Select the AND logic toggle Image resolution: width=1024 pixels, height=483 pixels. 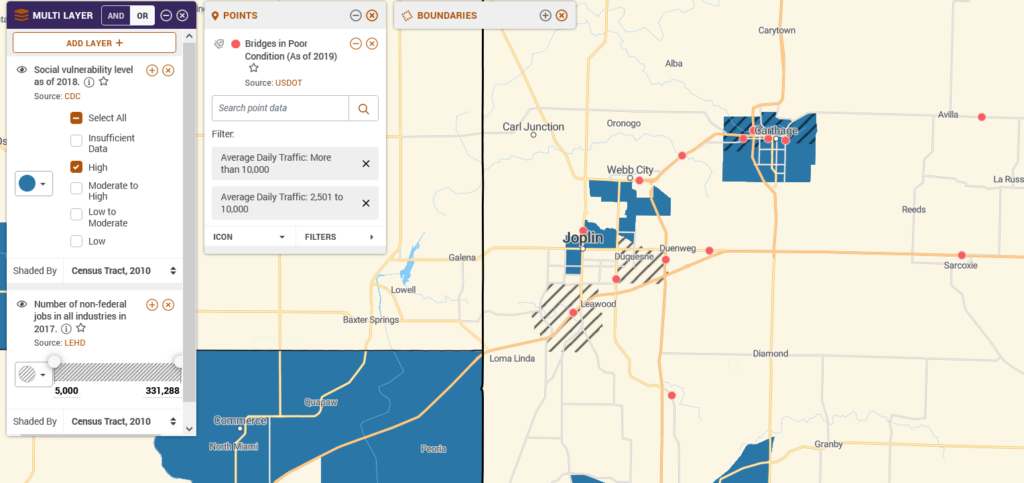coord(116,16)
